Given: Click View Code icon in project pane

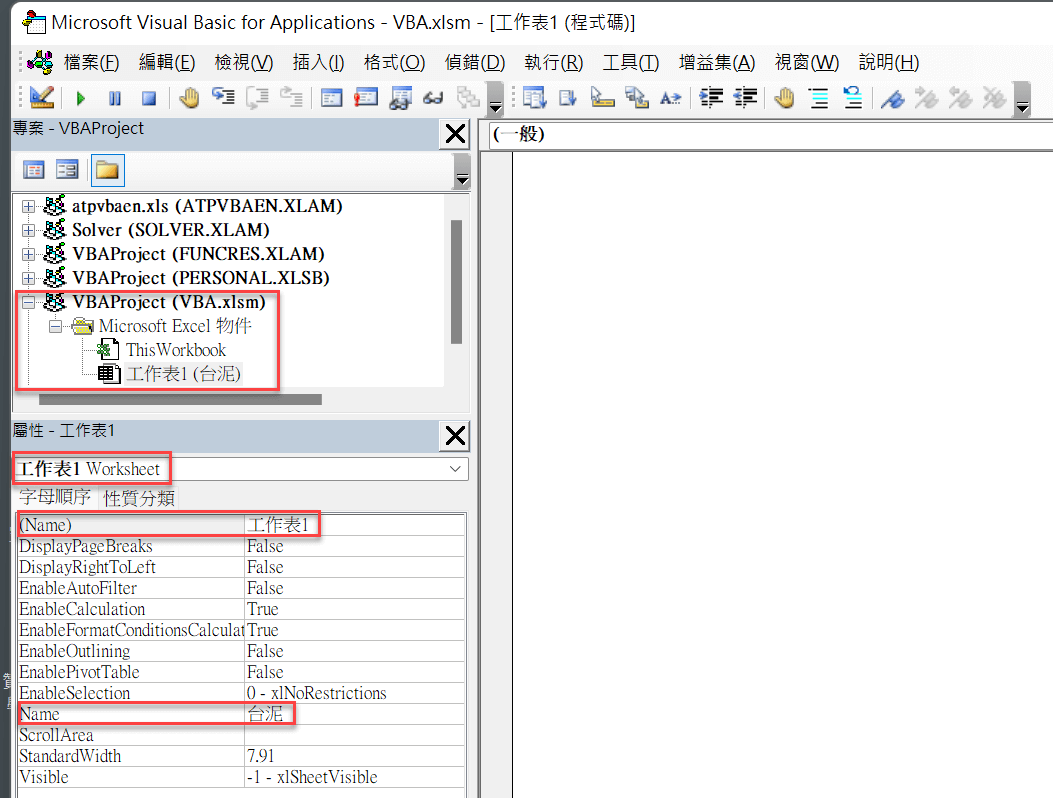Looking at the screenshot, I should point(34,169).
